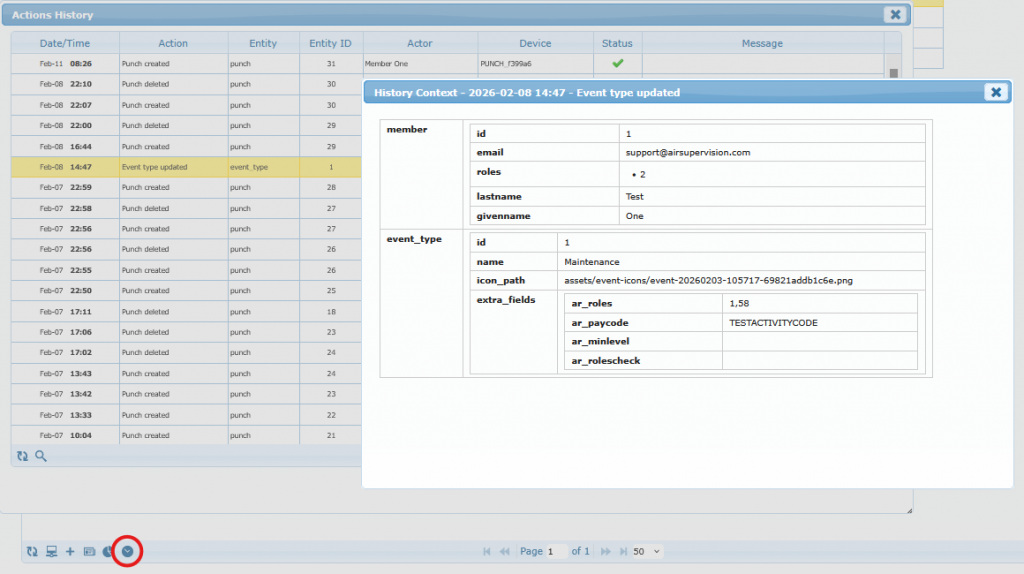The width and height of the screenshot is (1024, 574).
Task: Close the History Context dialog
Action: point(995,92)
